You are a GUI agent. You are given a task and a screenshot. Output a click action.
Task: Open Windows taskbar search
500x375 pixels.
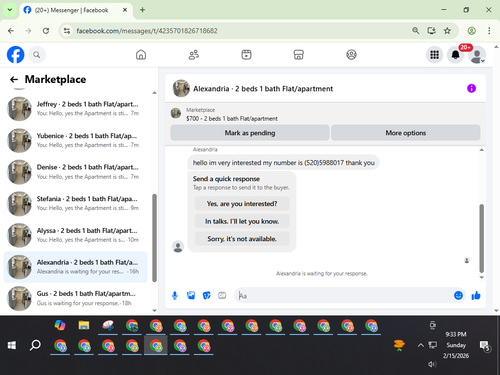coord(35,345)
